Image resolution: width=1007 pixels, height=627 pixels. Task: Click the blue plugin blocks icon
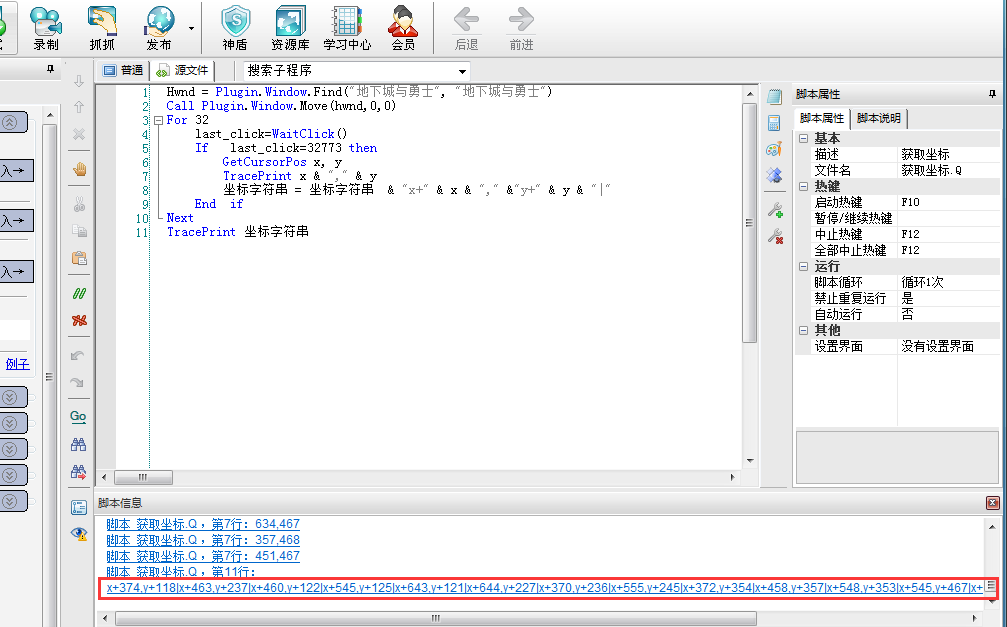tap(775, 175)
